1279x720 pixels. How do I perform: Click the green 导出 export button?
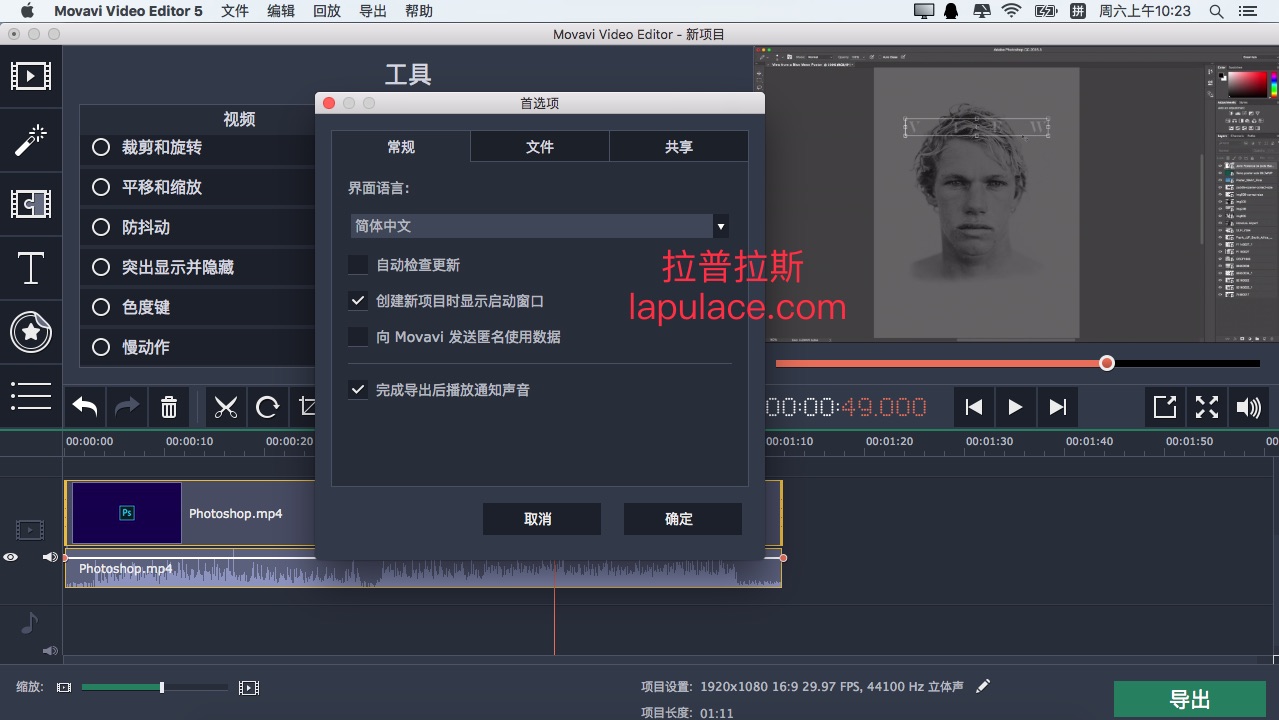(x=1189, y=699)
